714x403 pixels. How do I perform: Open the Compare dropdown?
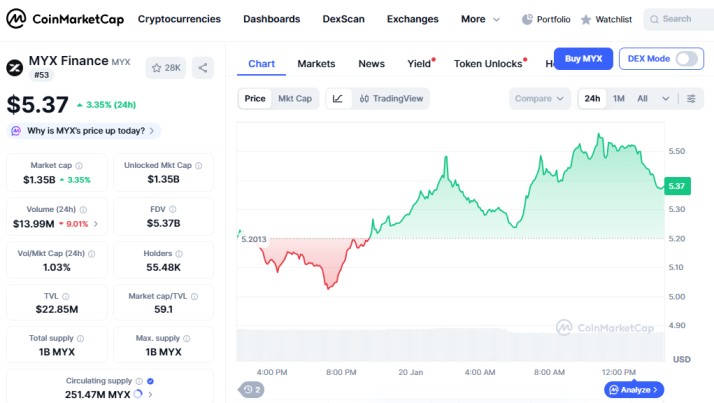(539, 98)
